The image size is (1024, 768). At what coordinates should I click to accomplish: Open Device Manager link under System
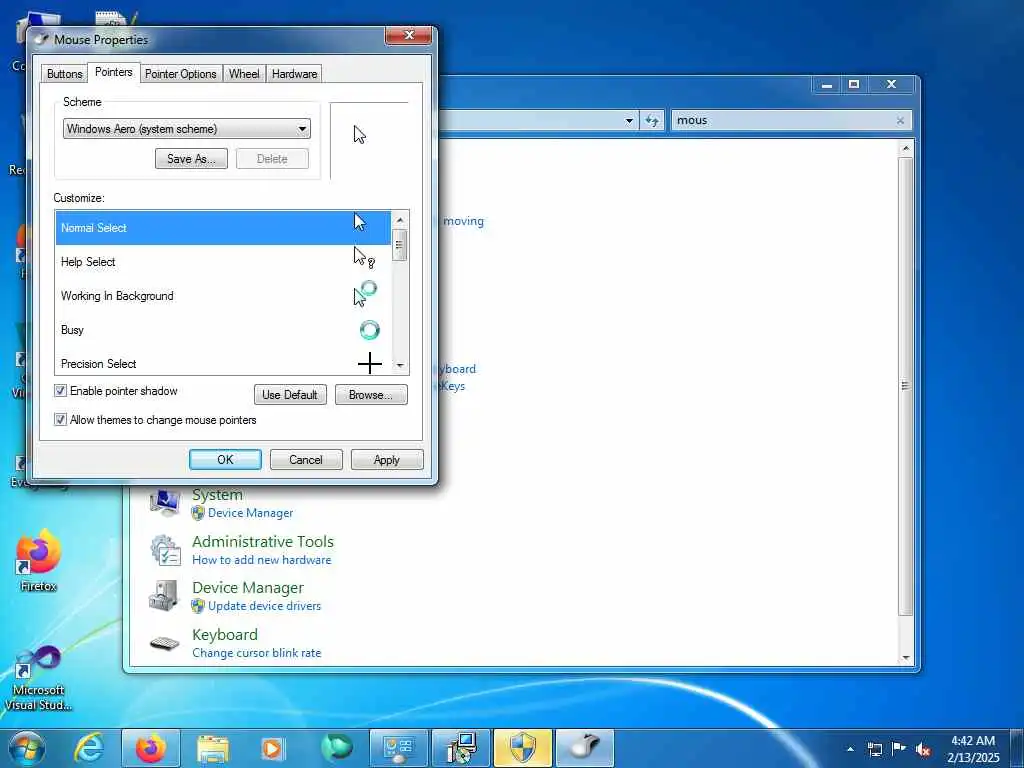(x=250, y=513)
